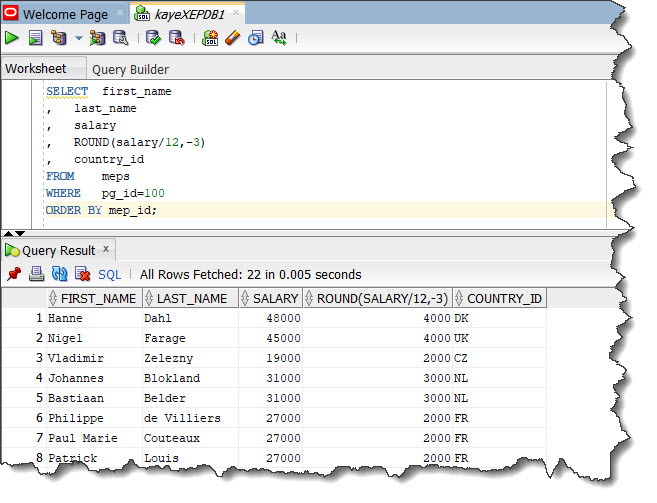Sort by the SALARY column header
This screenshot has height=503, width=657.
click(271, 298)
